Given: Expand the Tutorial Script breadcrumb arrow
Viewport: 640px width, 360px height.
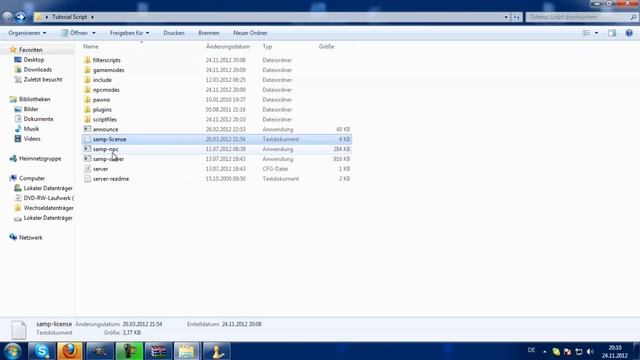Looking at the screenshot, I should [x=93, y=17].
